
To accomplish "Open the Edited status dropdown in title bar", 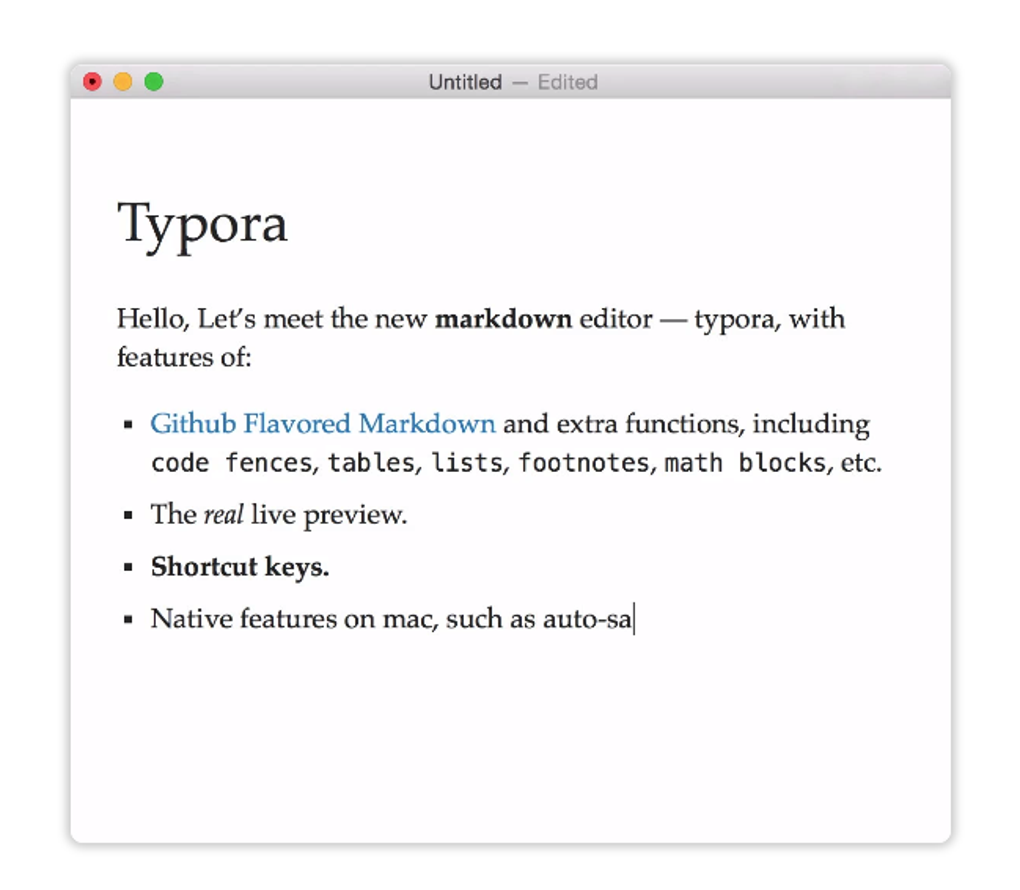I will (x=567, y=82).
